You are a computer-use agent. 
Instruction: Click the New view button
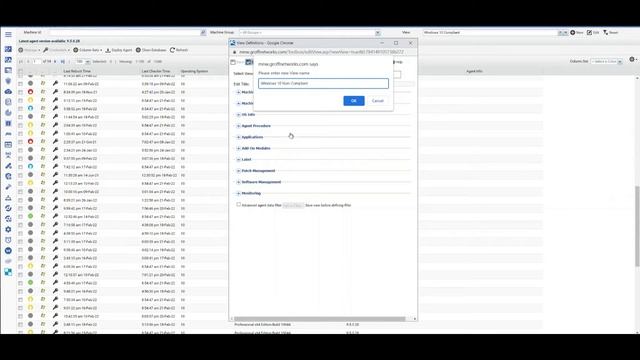pos(577,32)
